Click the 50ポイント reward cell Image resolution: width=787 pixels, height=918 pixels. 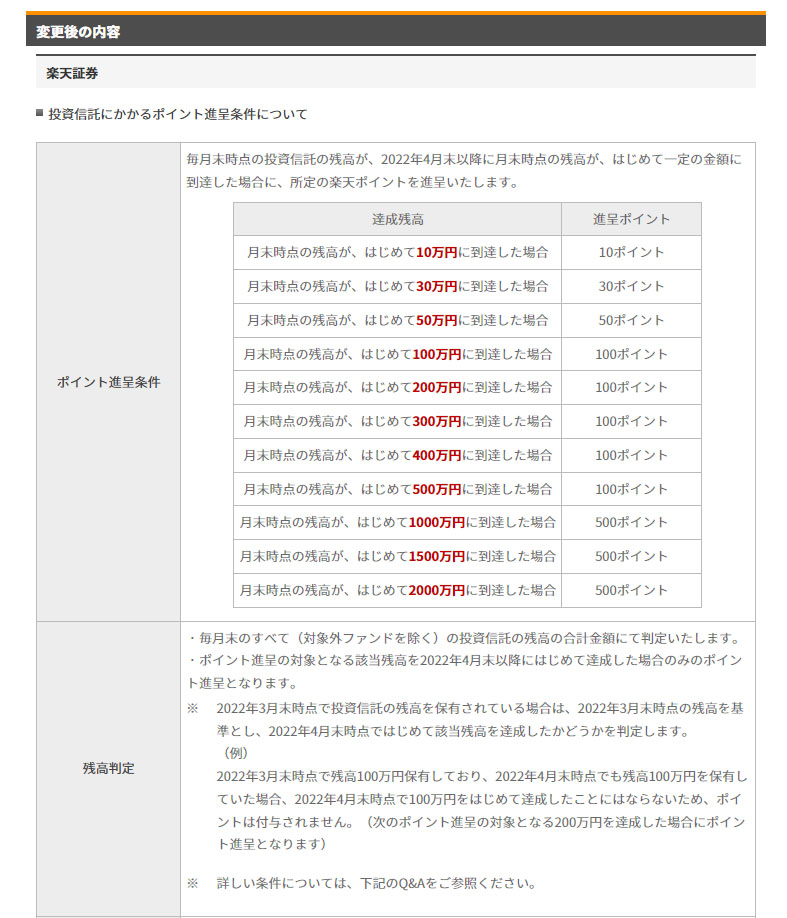click(x=630, y=321)
